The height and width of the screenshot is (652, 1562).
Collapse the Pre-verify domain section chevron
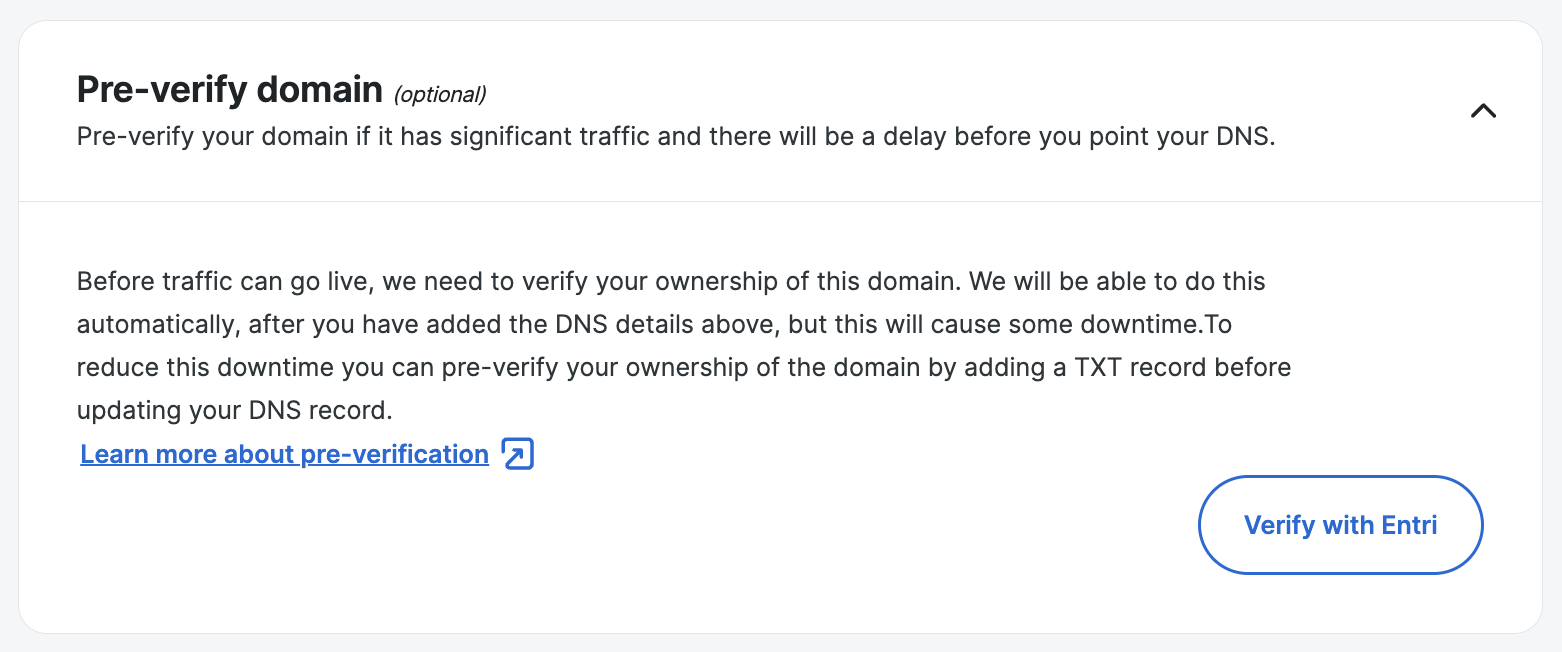point(1483,111)
